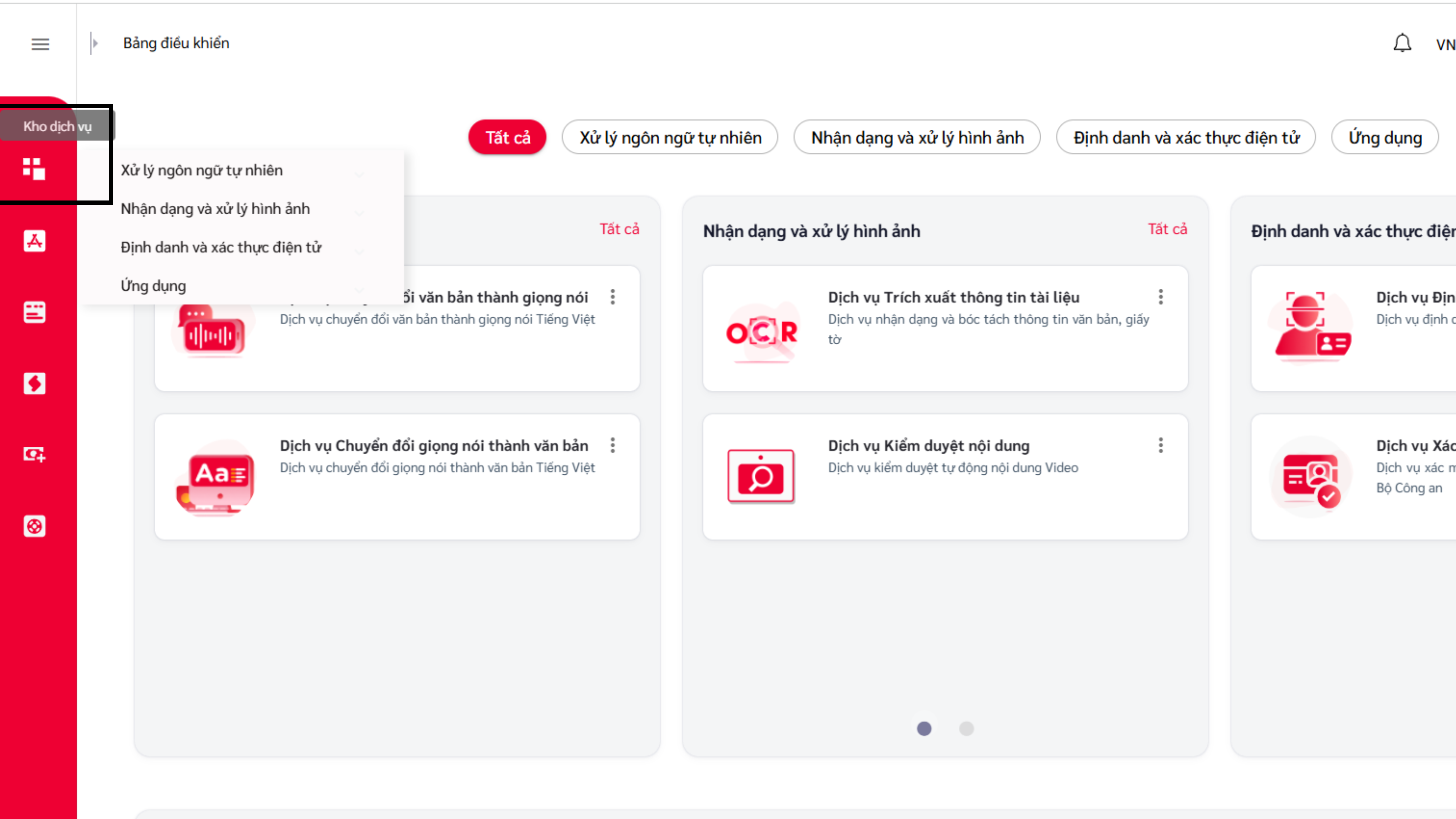1456x819 pixels.
Task: Open the sidebar key-plus icon
Action: tap(34, 454)
